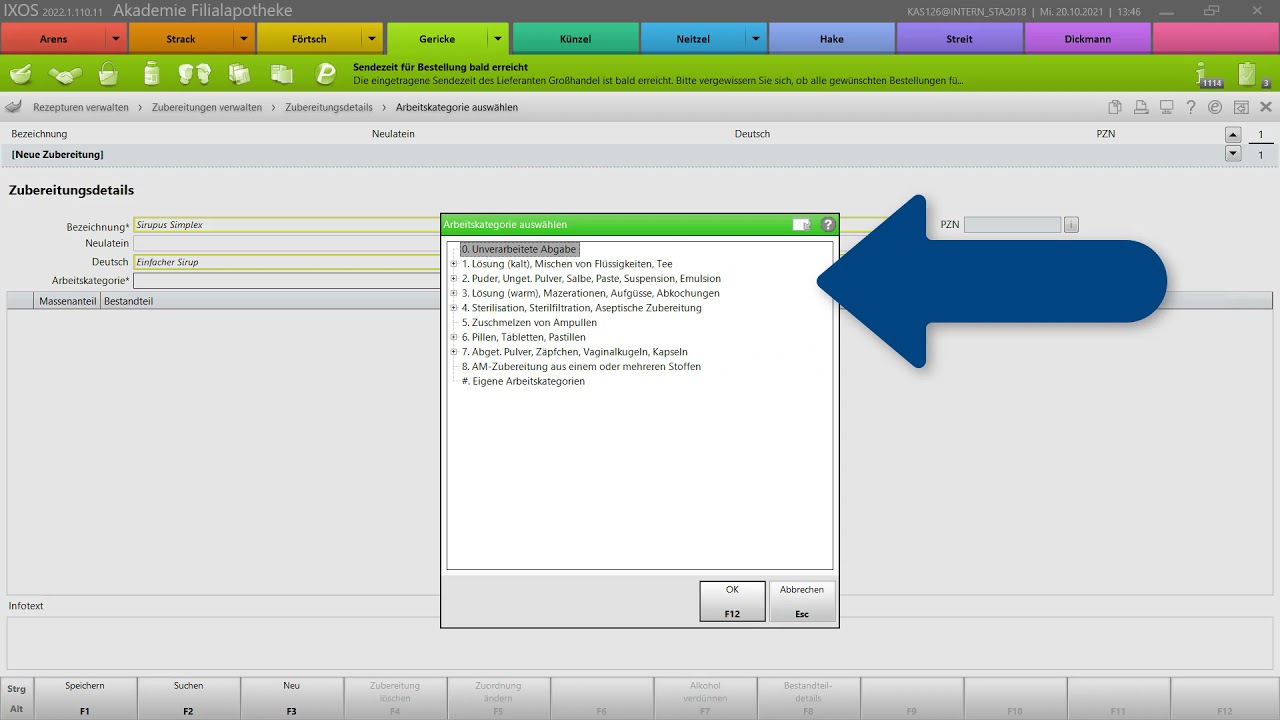Click the dialog help question mark icon
Screen dimensions: 1280x720
pyautogui.click(x=828, y=225)
